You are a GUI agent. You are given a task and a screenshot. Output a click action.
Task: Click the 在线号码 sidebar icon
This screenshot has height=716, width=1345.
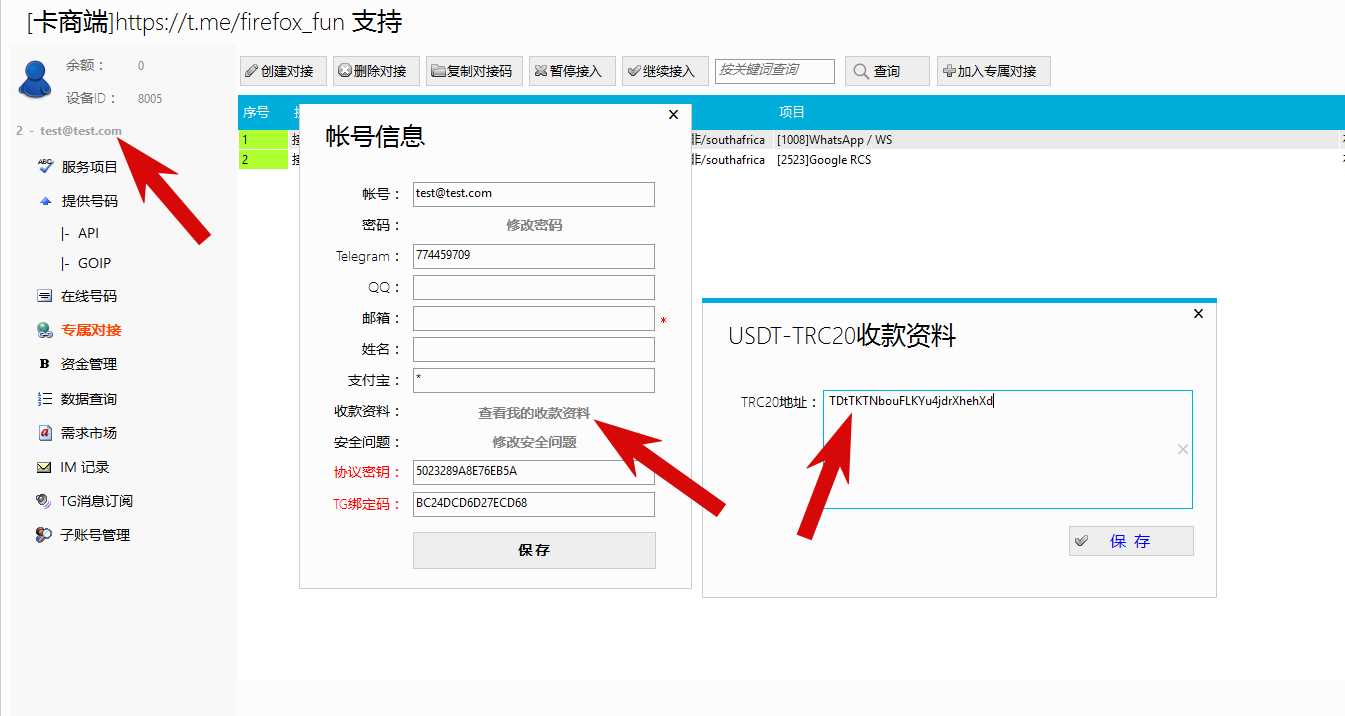[44, 296]
